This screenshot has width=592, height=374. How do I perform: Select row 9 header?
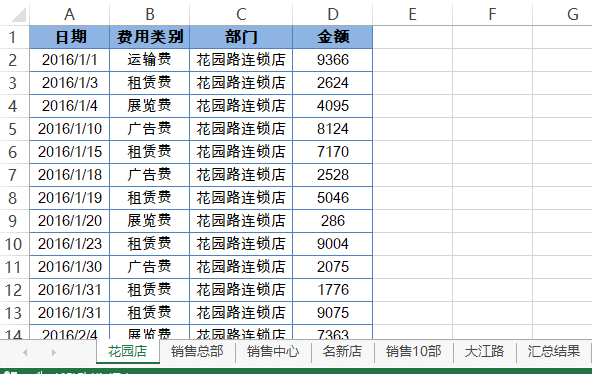click(14, 221)
